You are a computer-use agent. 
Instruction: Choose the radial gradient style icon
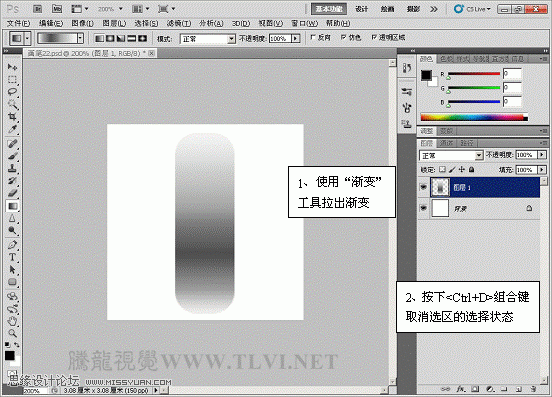[110, 38]
